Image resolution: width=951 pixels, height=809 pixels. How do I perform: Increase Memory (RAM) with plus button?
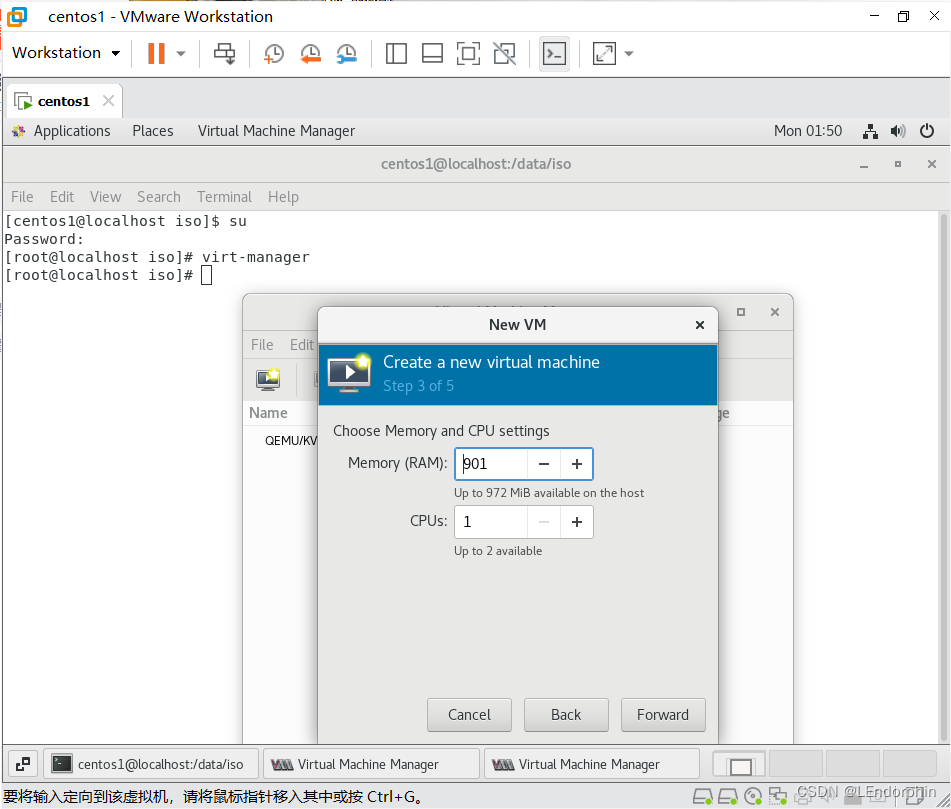tap(577, 464)
